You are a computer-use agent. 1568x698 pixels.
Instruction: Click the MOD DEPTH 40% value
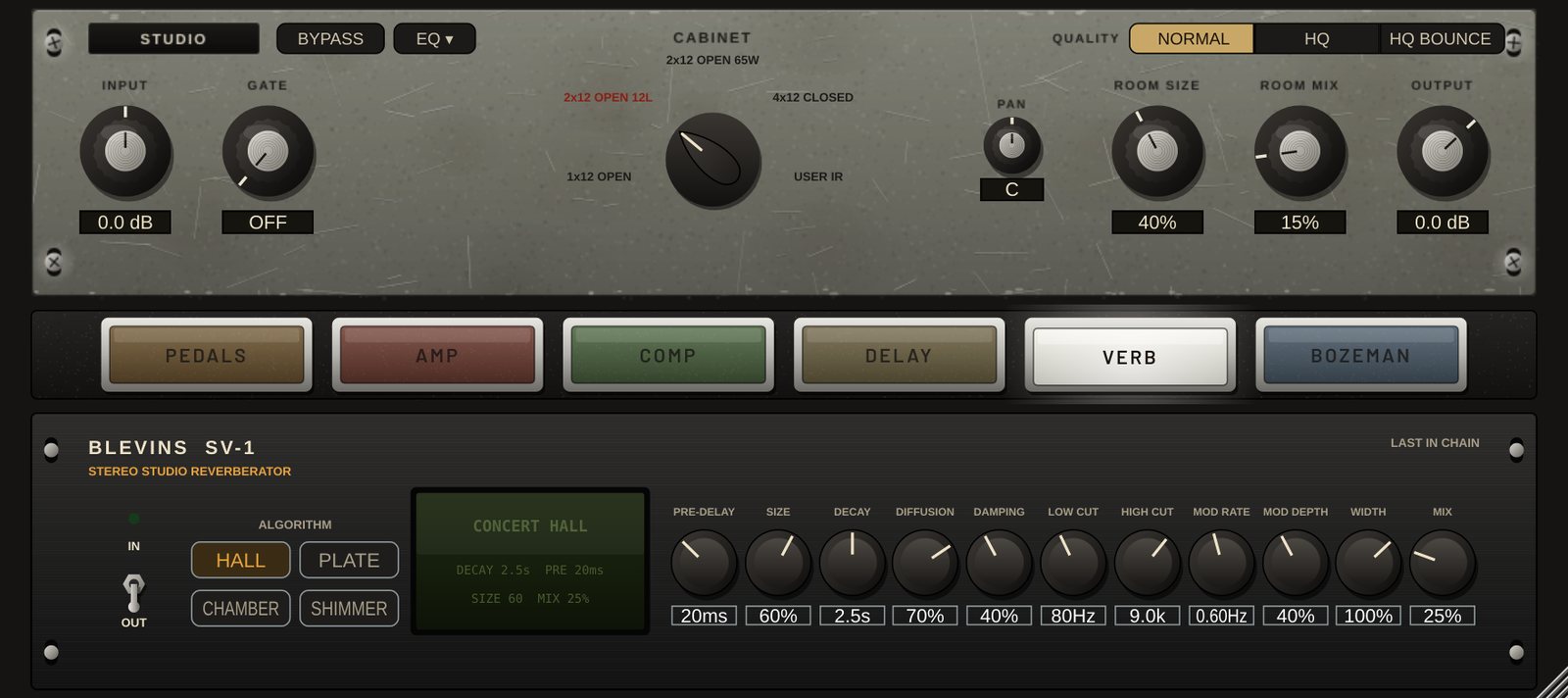pos(1296,616)
